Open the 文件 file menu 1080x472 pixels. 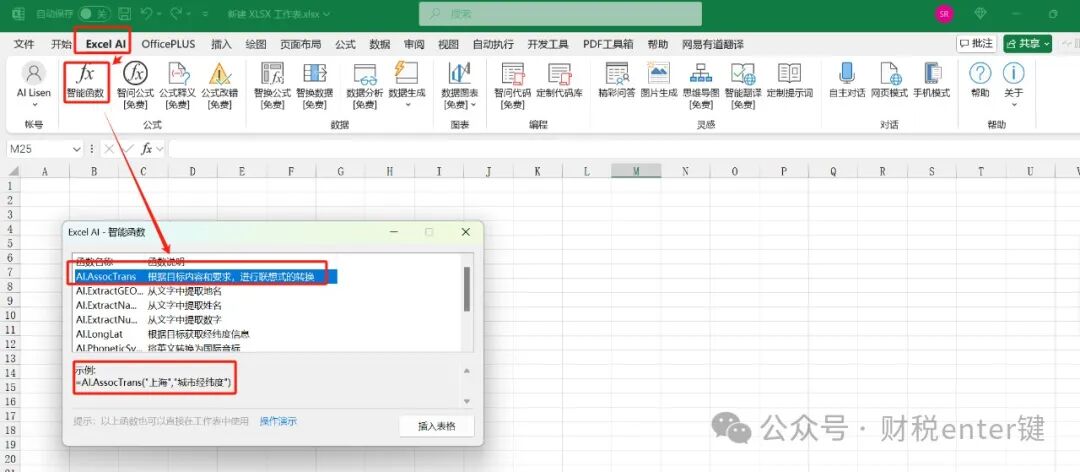pos(24,44)
